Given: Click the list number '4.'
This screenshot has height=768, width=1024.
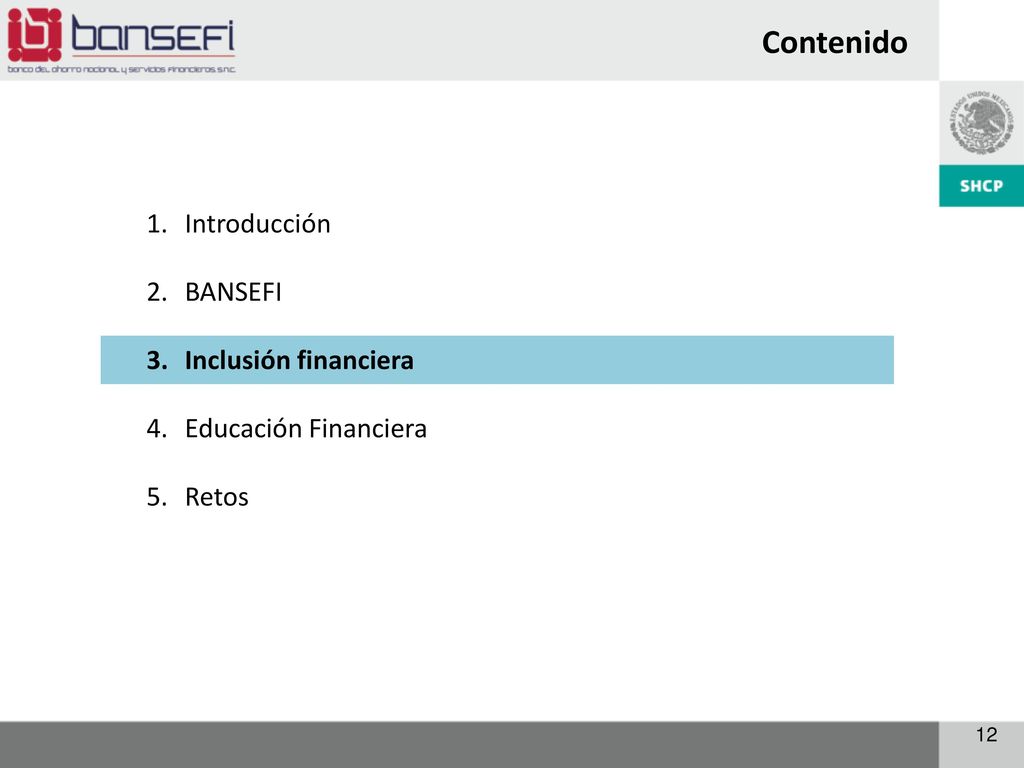Looking at the screenshot, I should click(157, 428).
